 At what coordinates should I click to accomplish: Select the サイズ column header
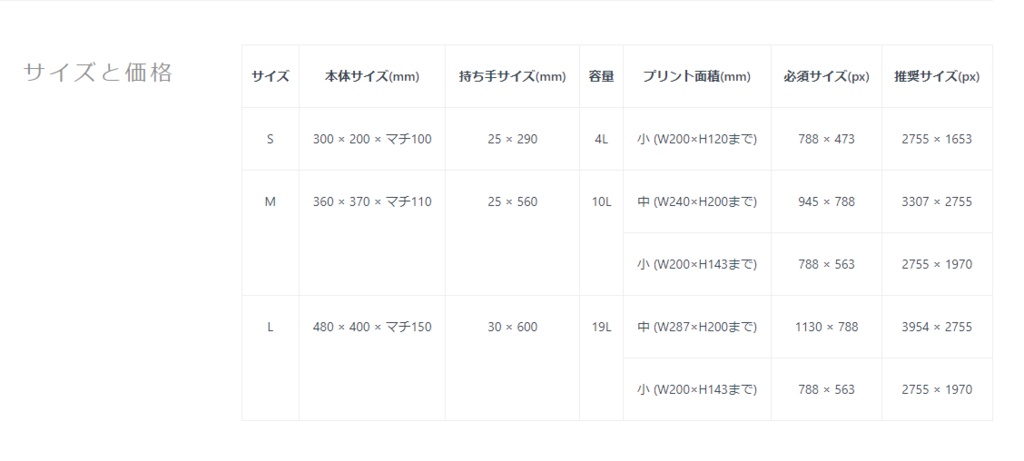270,77
